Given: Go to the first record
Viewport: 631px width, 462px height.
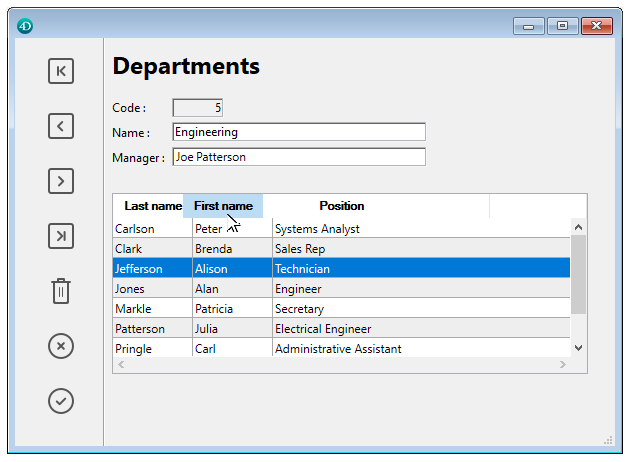Looking at the screenshot, I should pyautogui.click(x=61, y=71).
